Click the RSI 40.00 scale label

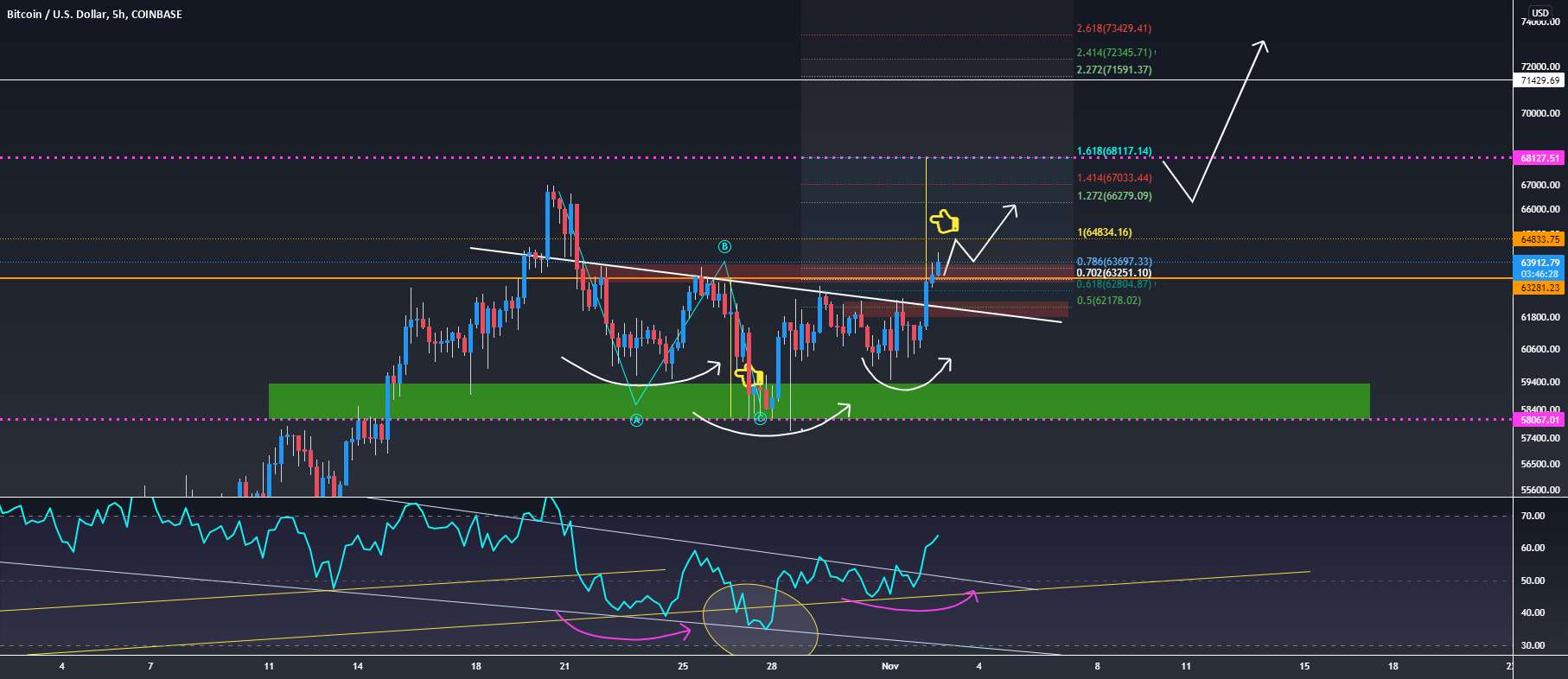pyautogui.click(x=1533, y=612)
